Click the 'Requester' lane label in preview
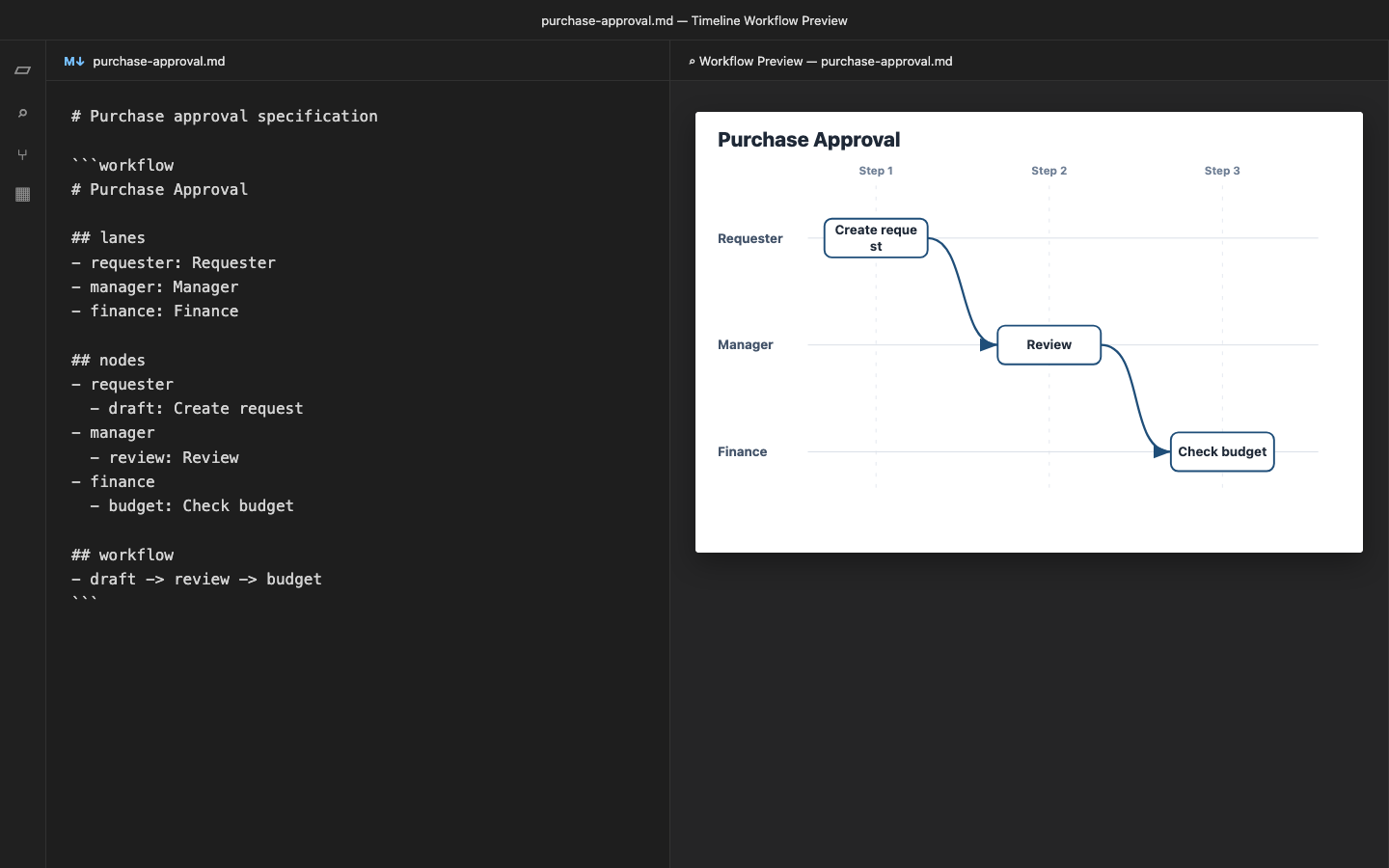 click(750, 238)
